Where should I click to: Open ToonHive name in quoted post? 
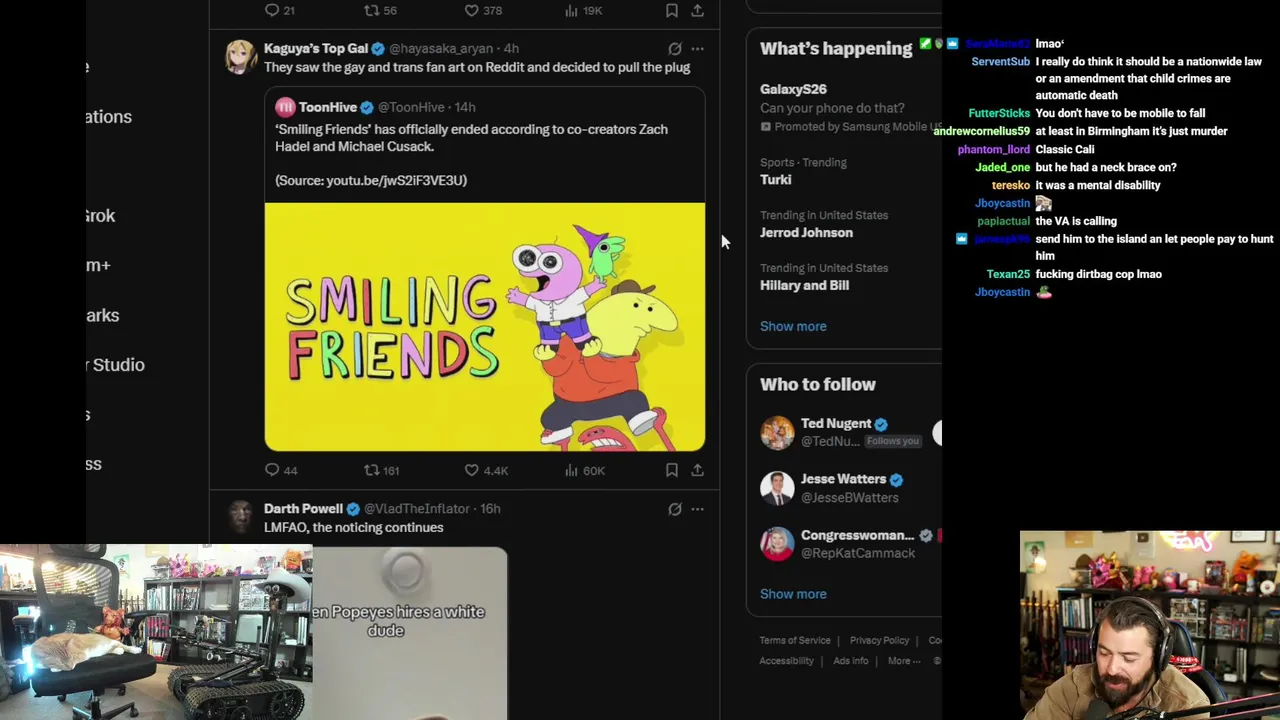pyautogui.click(x=328, y=107)
